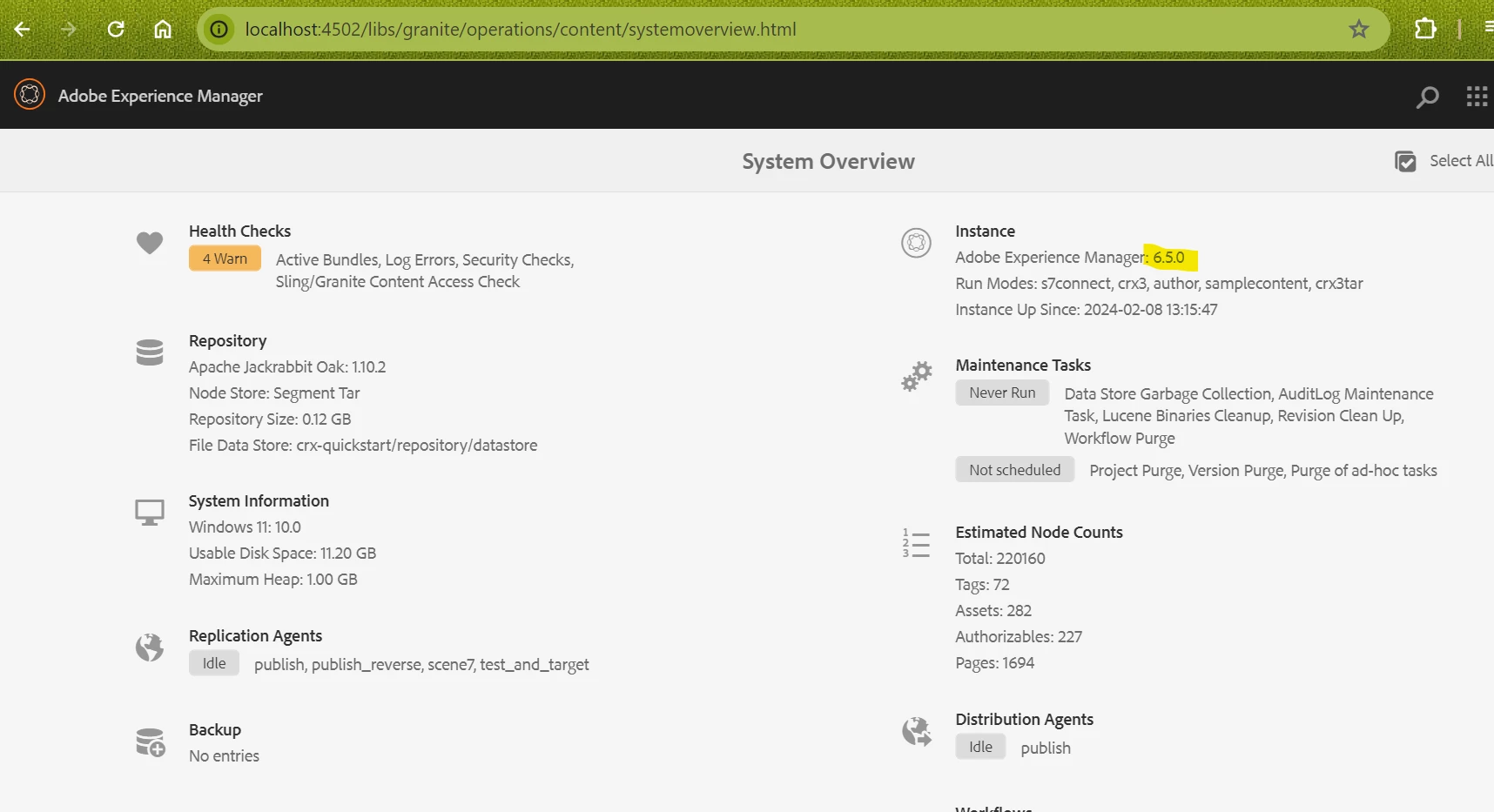Click 'Data Store Garbage Collection' task list
This screenshot has height=812, width=1494.
[x=1248, y=416]
